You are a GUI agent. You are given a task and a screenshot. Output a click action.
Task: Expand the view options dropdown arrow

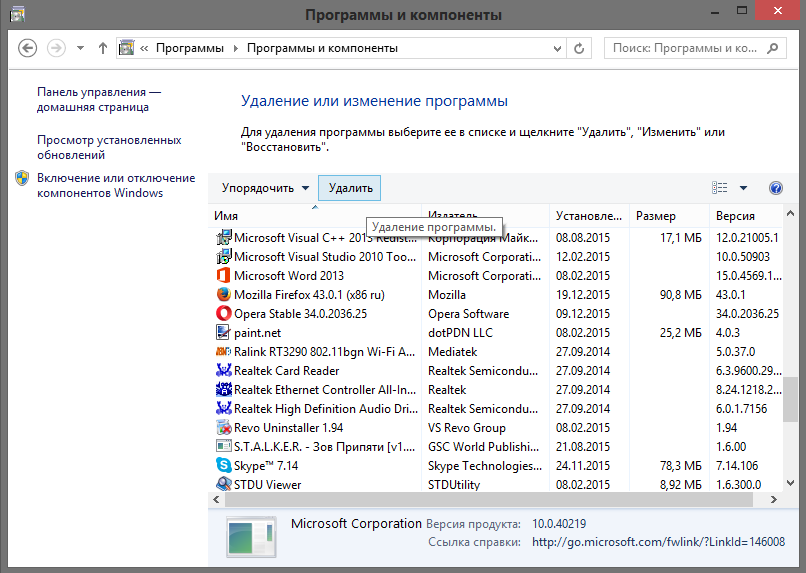[743, 188]
